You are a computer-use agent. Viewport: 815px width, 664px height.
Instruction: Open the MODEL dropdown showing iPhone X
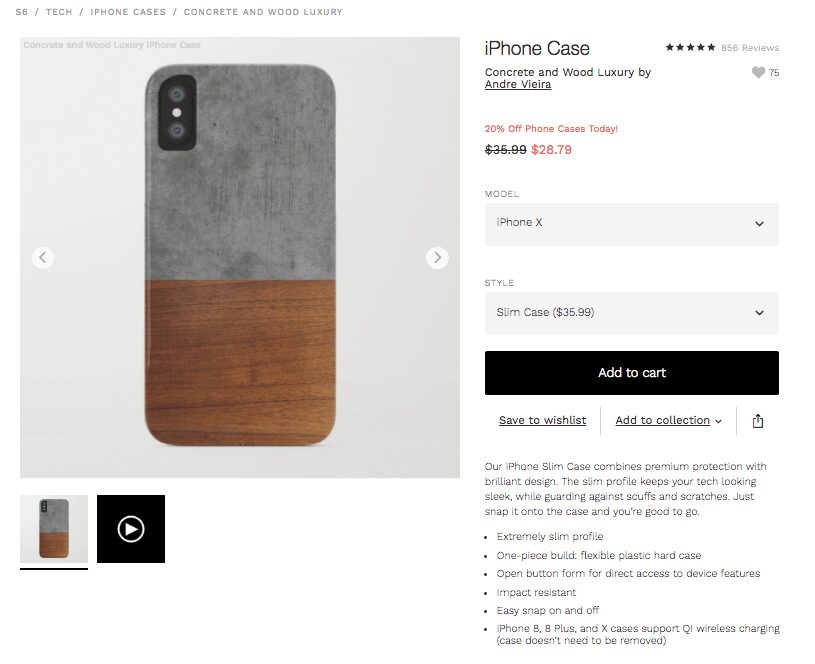631,224
